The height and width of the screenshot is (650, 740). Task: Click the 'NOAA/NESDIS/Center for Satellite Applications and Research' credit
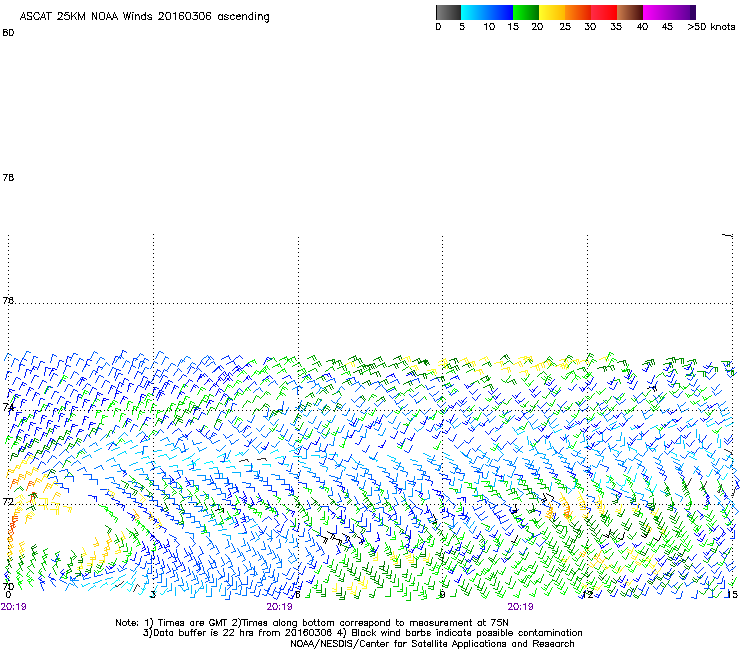click(x=432, y=644)
